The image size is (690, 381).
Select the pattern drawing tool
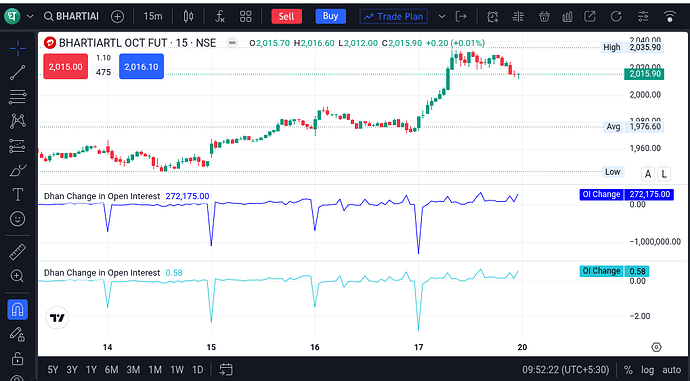tap(18, 121)
